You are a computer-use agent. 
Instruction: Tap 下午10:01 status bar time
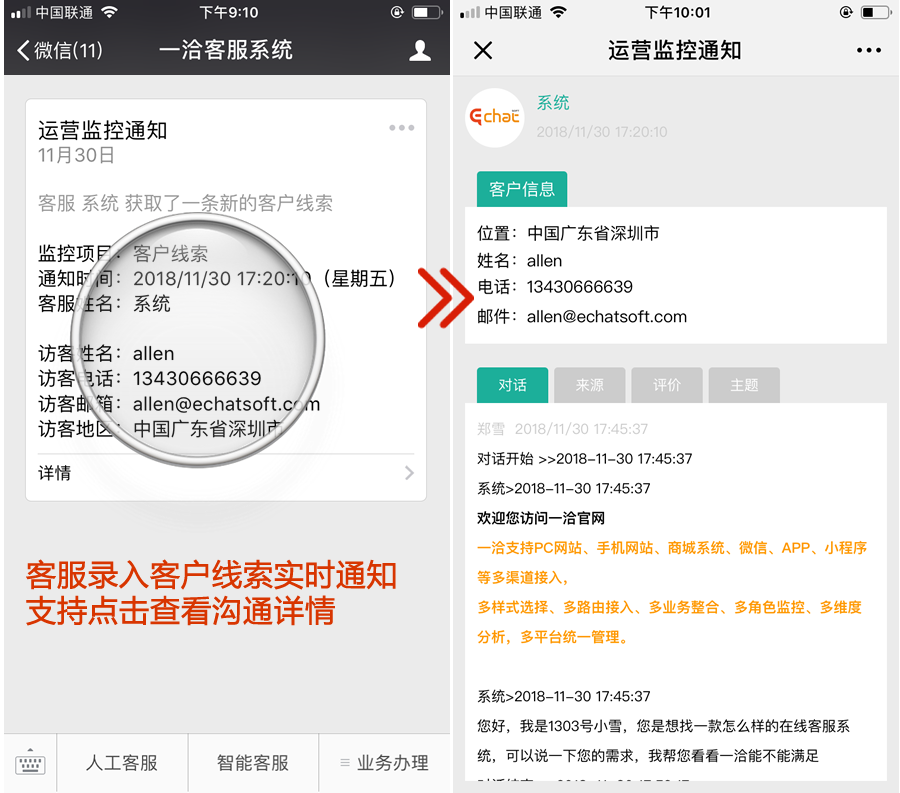tap(677, 13)
